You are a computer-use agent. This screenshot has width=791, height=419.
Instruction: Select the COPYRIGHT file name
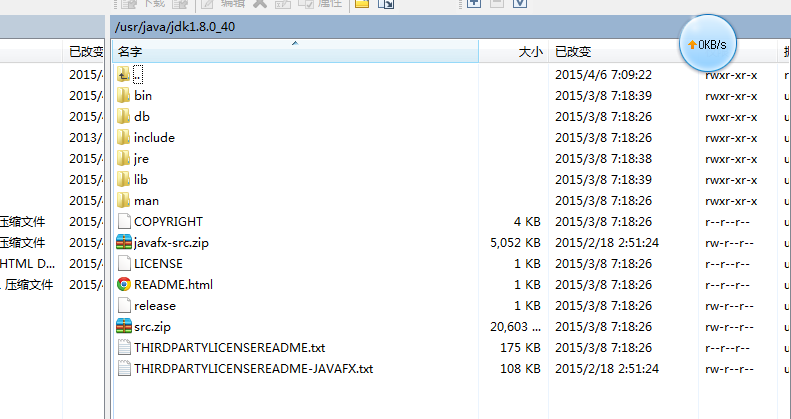click(x=168, y=222)
